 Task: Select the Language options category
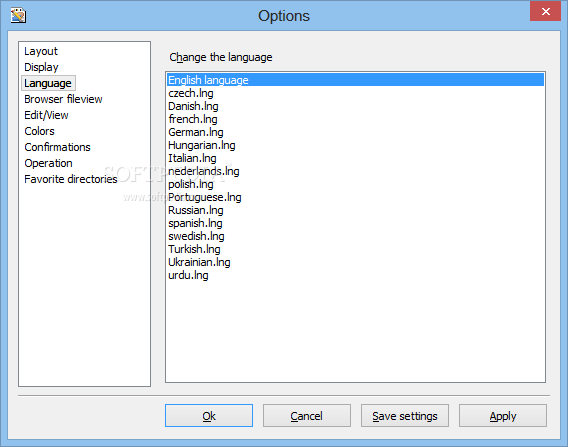point(48,83)
